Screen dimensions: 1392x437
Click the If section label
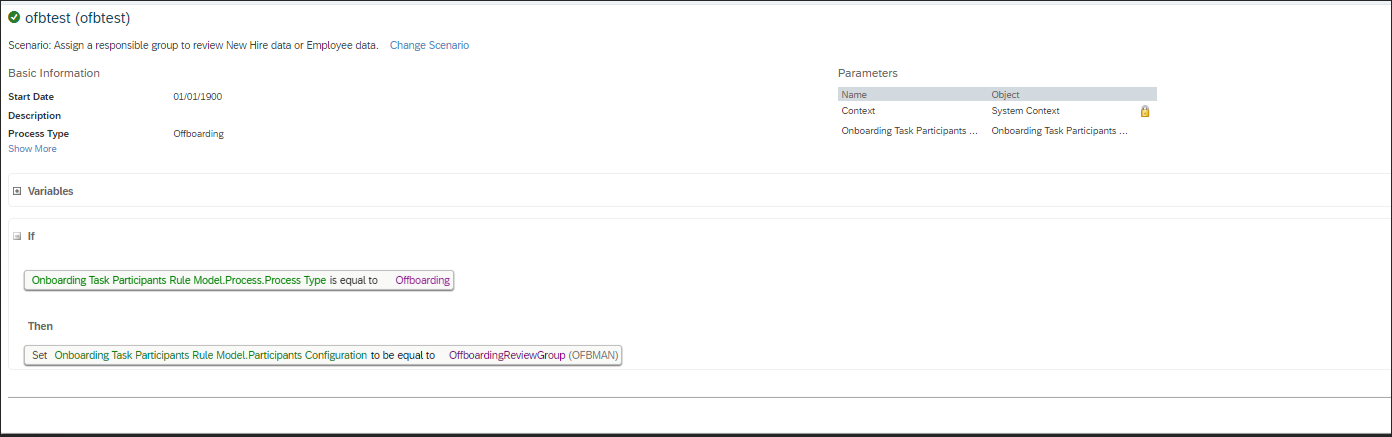(31, 236)
